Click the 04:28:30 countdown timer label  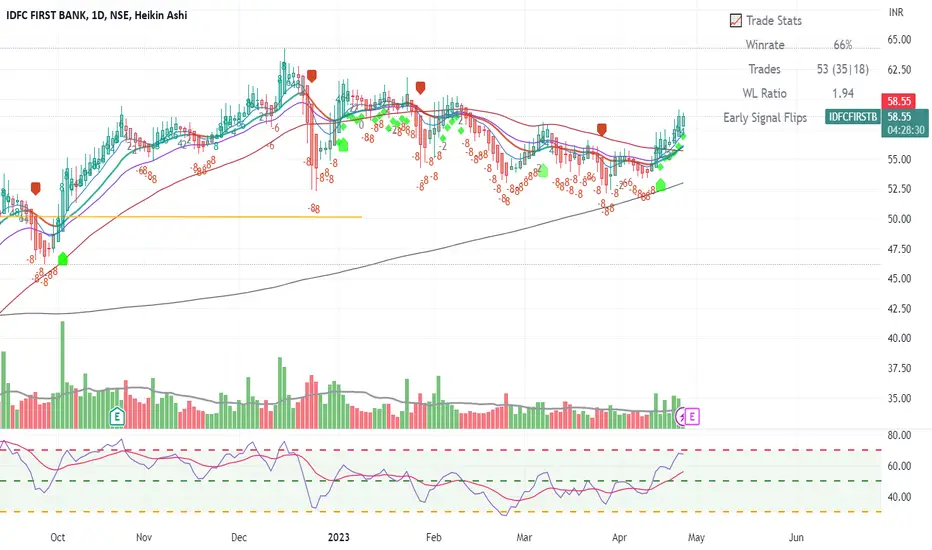pos(905,130)
